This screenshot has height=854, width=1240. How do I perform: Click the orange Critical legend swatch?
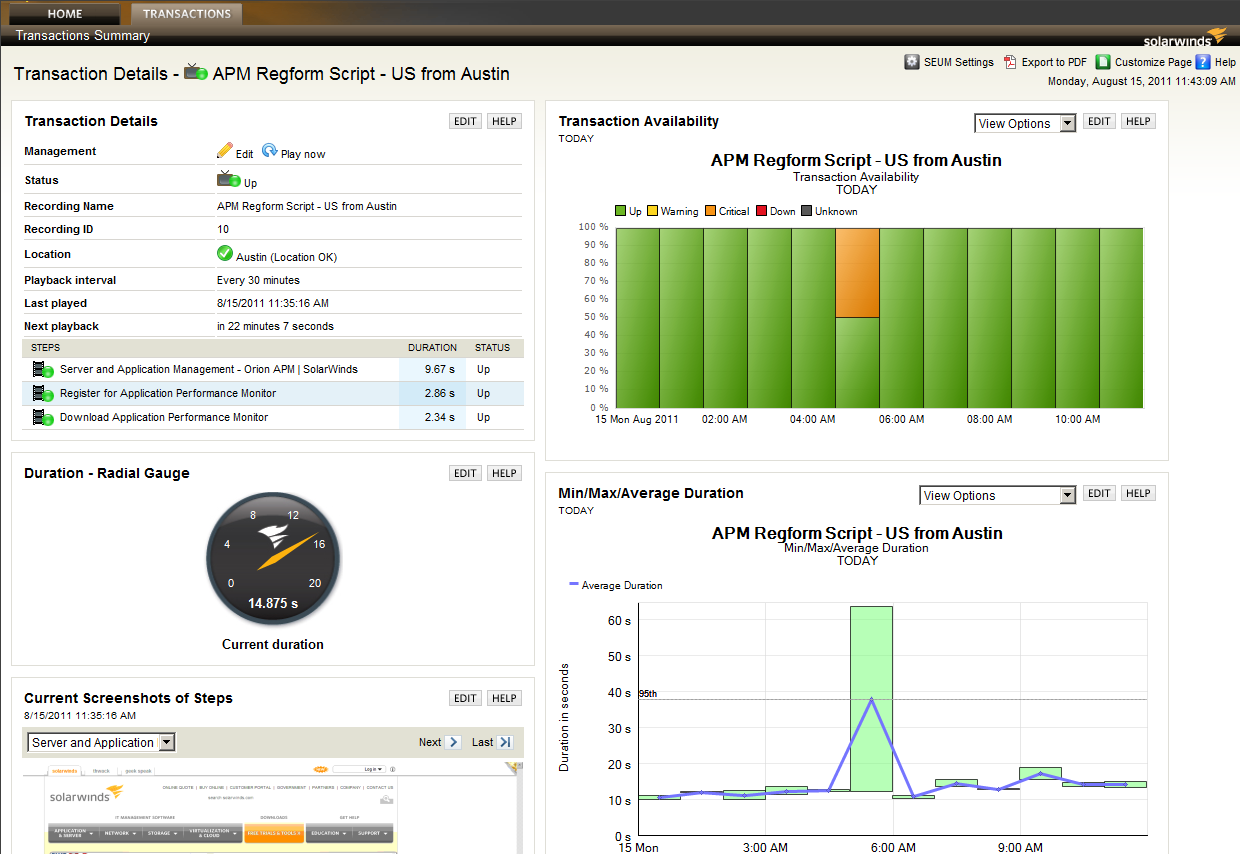pos(711,211)
